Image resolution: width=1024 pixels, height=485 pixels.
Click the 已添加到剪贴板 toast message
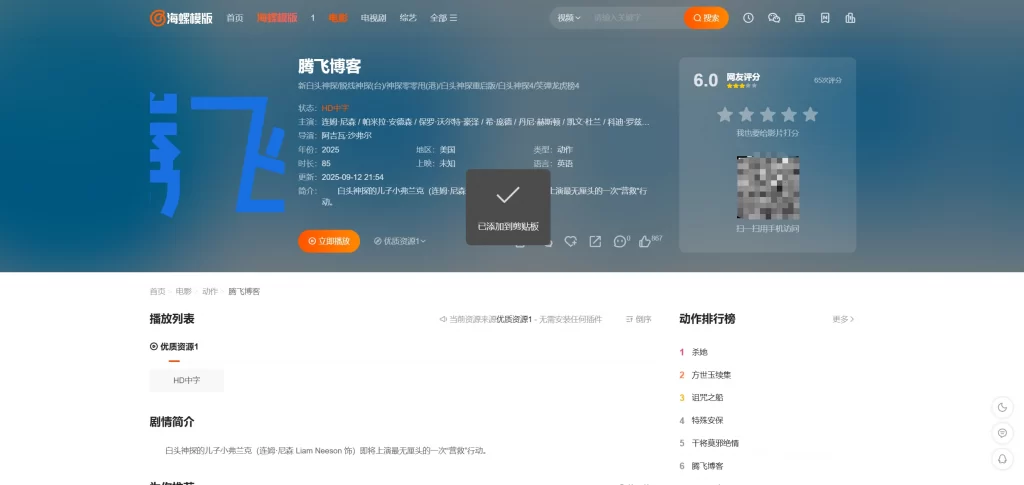click(508, 208)
